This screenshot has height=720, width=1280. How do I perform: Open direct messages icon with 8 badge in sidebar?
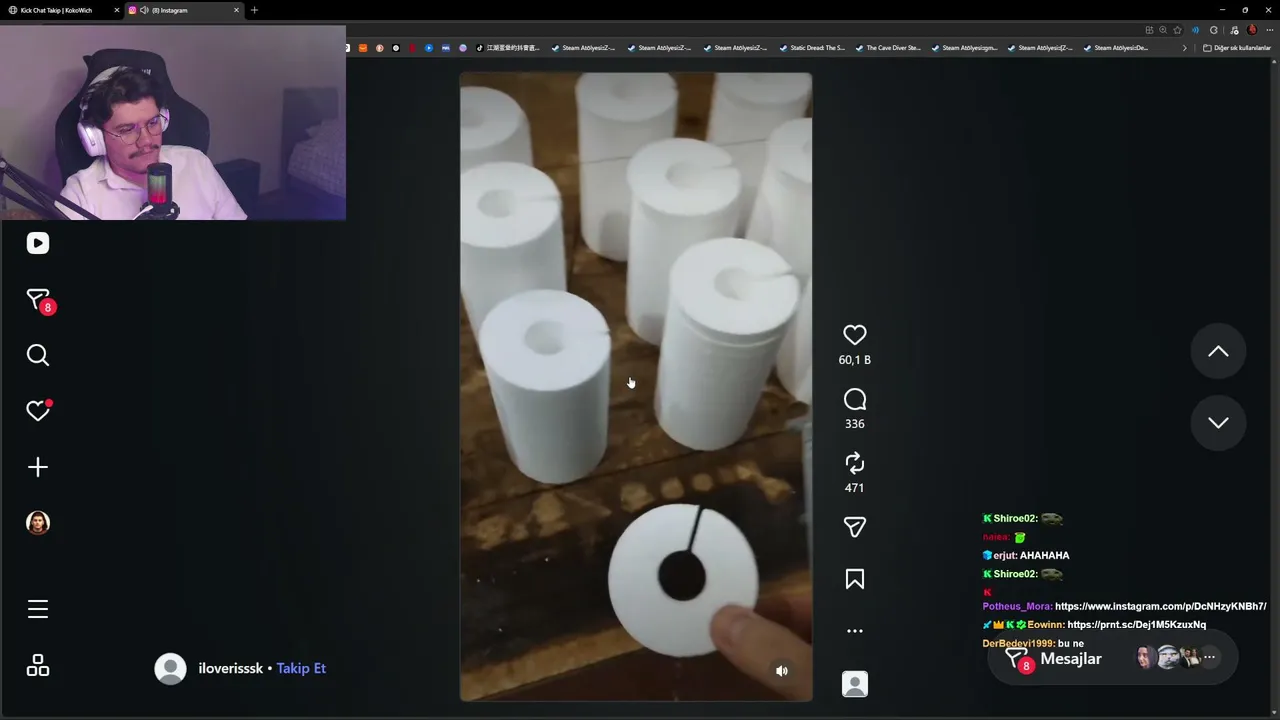click(x=39, y=300)
